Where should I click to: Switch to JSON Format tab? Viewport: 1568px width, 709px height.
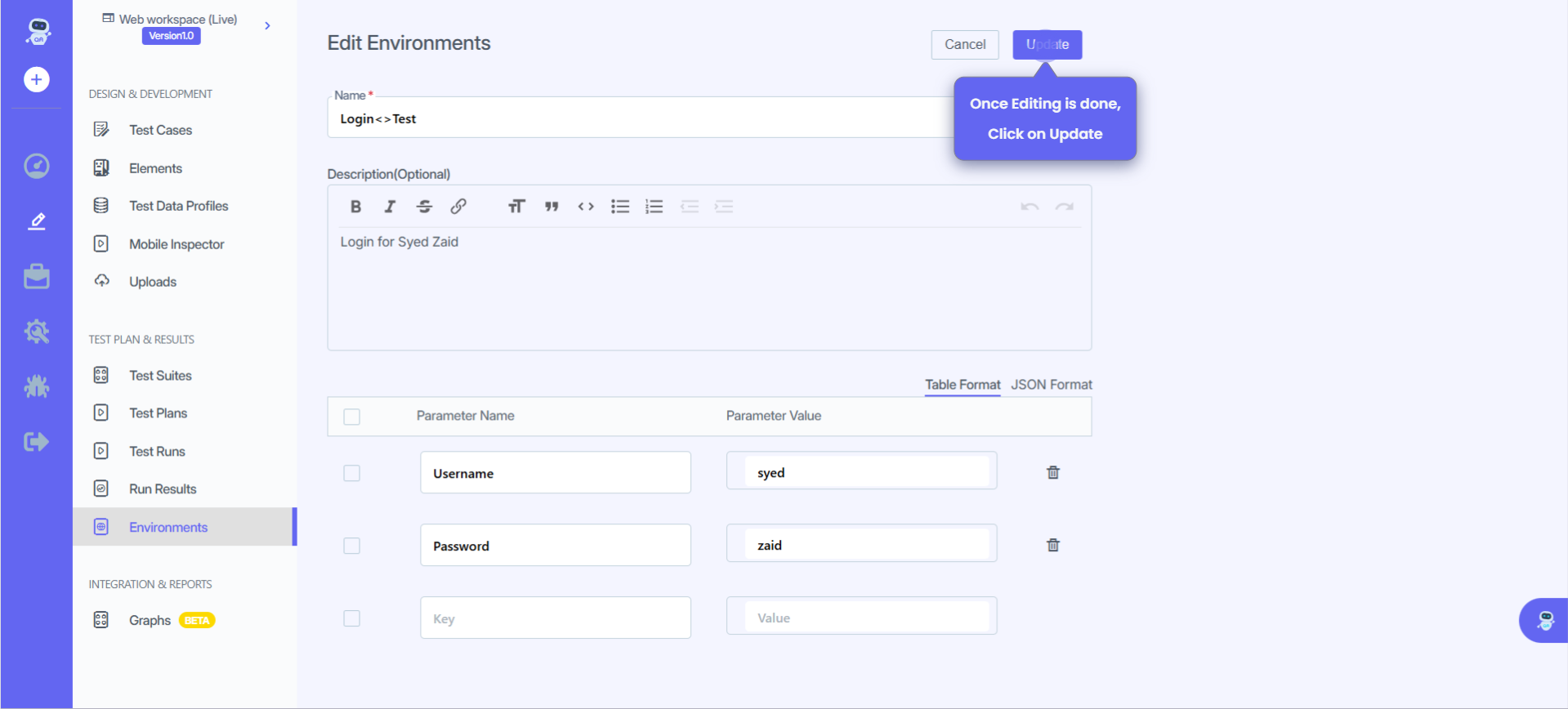click(x=1051, y=385)
